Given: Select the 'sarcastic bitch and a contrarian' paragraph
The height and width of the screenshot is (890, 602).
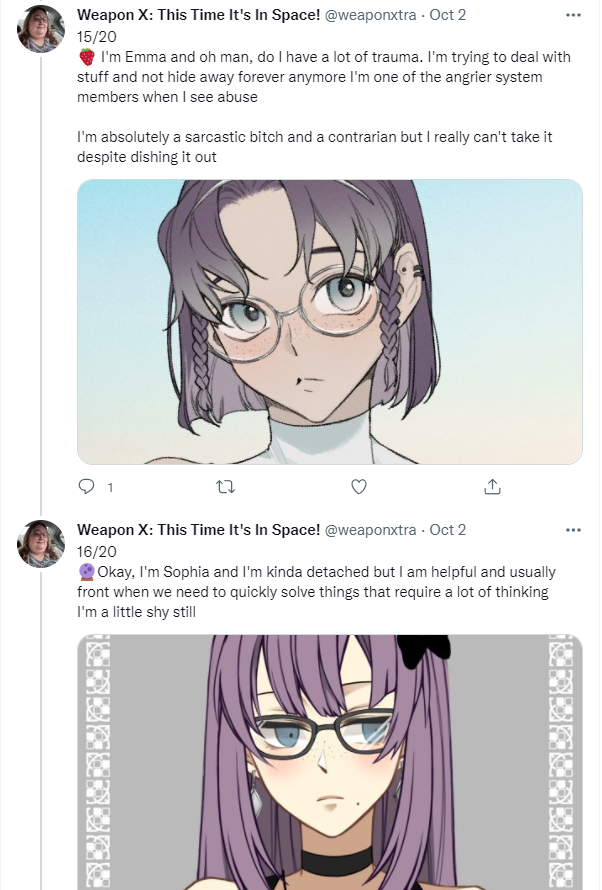Looking at the screenshot, I should (x=315, y=147).
